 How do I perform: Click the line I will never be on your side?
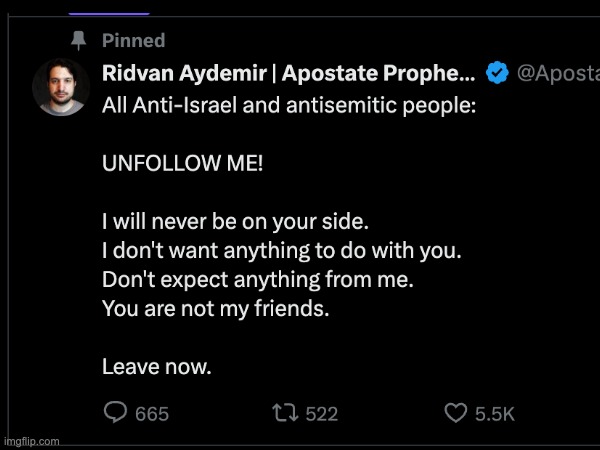[x=235, y=222]
